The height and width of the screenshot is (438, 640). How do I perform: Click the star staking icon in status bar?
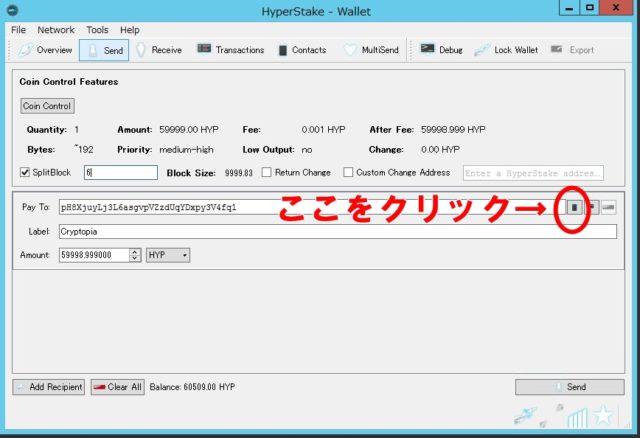click(x=603, y=416)
